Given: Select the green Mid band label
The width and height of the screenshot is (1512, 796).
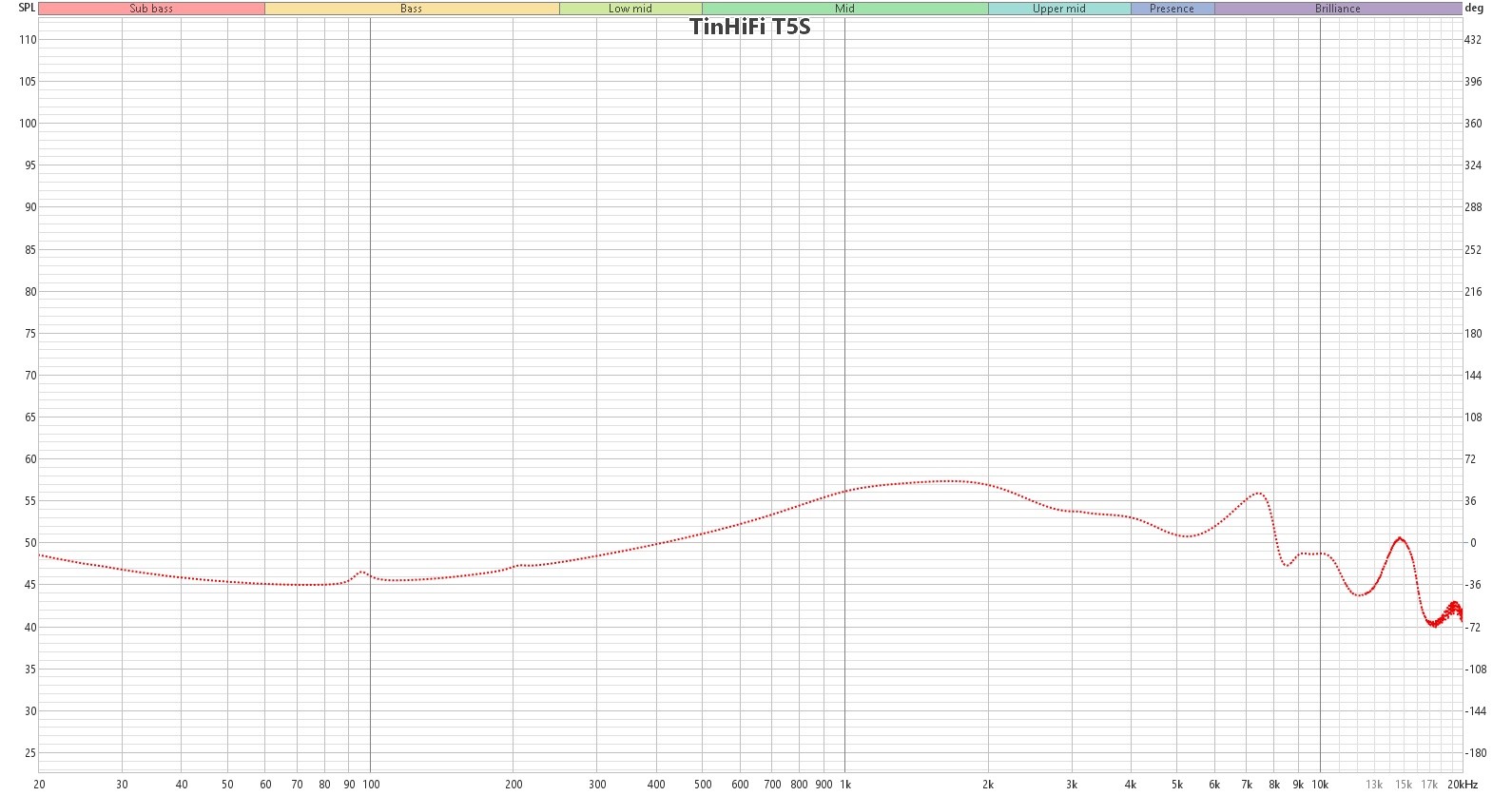Looking at the screenshot, I should (845, 9).
